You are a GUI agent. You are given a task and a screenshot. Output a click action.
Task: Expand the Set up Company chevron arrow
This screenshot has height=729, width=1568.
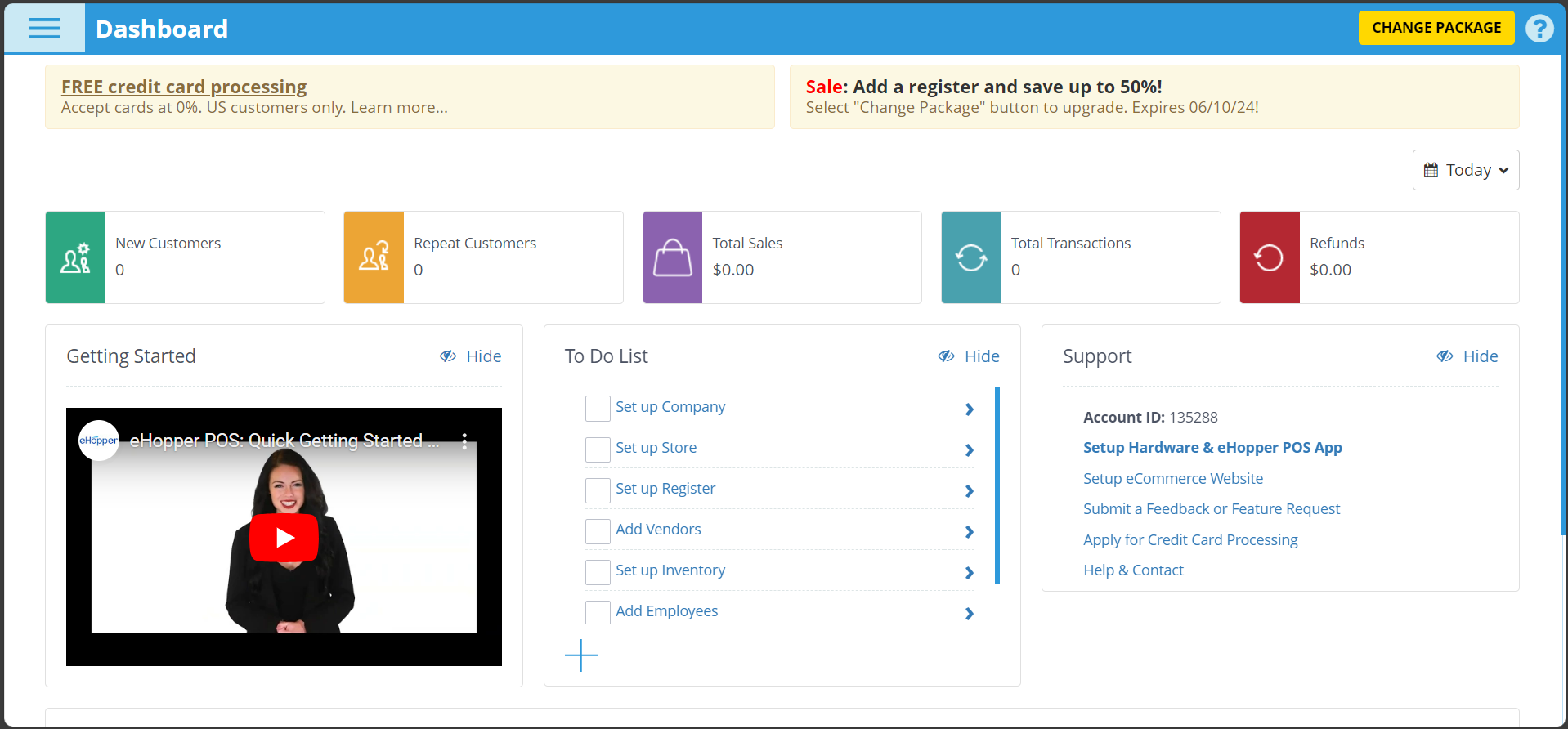pos(970,409)
